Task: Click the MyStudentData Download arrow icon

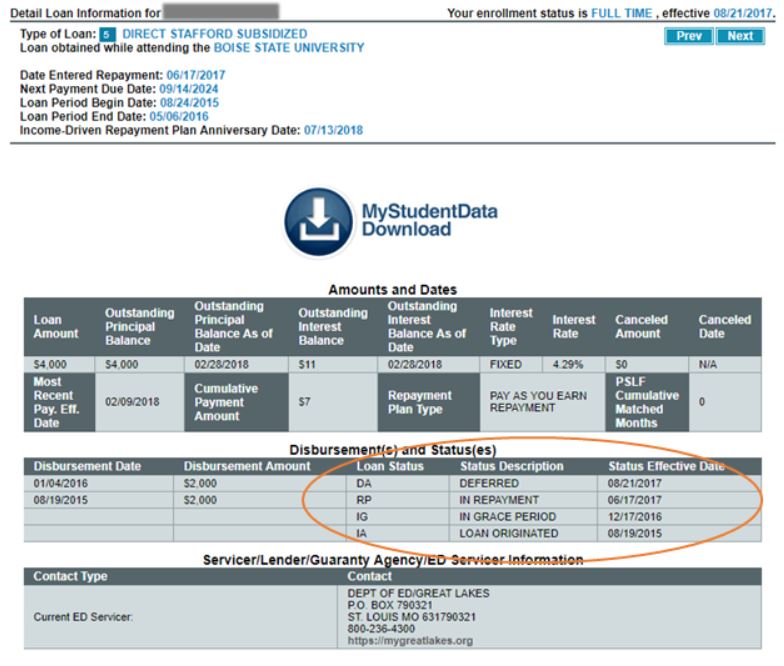Action: pos(318,222)
